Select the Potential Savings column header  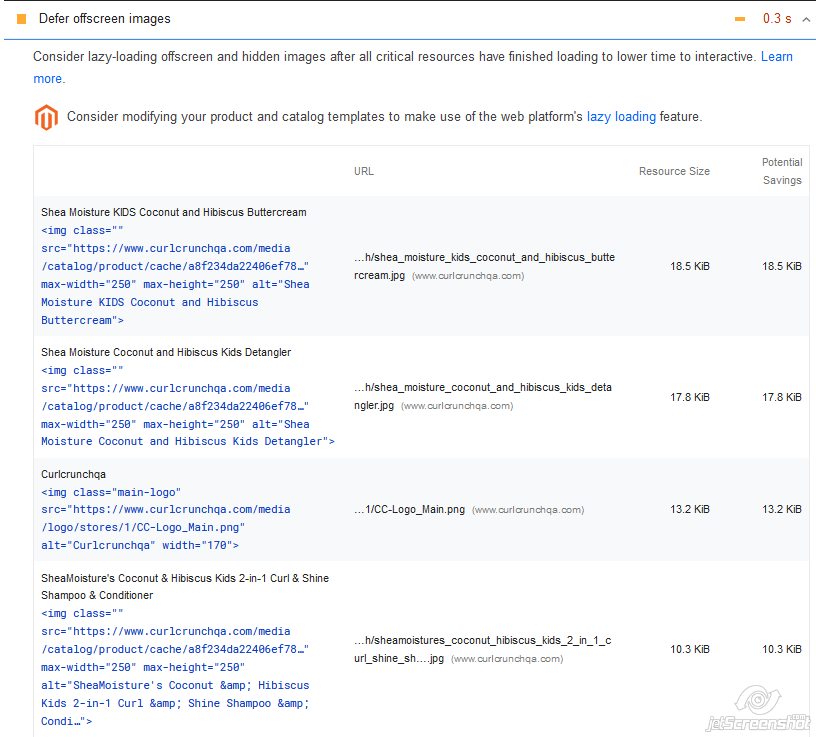pyautogui.click(x=781, y=171)
